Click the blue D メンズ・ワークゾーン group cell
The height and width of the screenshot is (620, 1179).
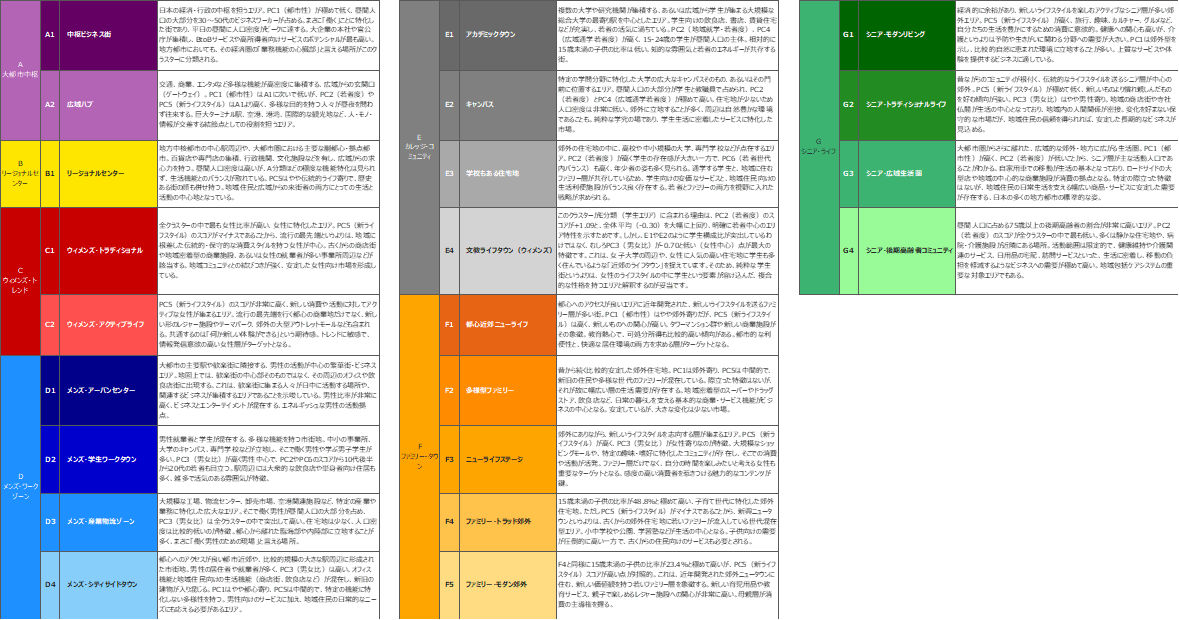pyautogui.click(x=20, y=487)
